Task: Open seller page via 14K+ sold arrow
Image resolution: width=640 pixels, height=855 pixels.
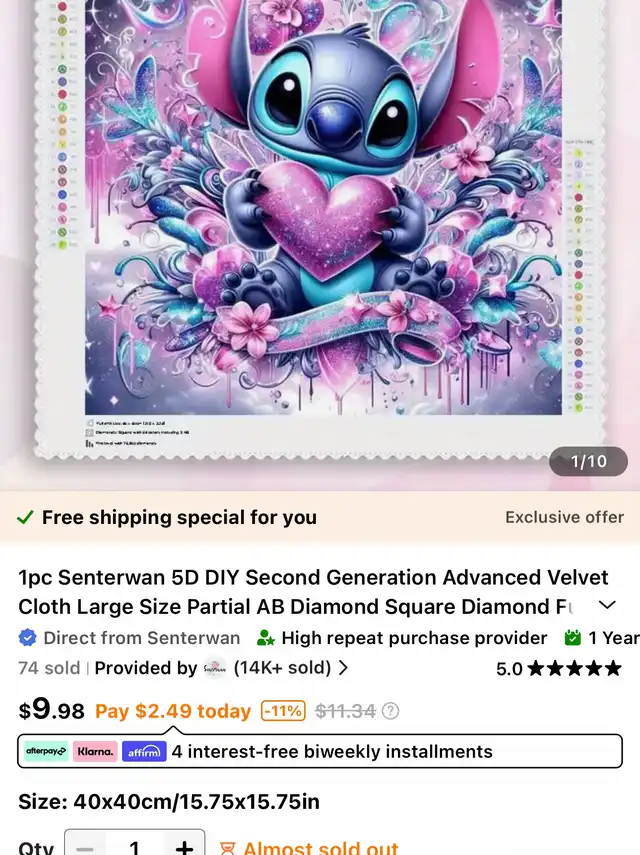Action: [343, 668]
